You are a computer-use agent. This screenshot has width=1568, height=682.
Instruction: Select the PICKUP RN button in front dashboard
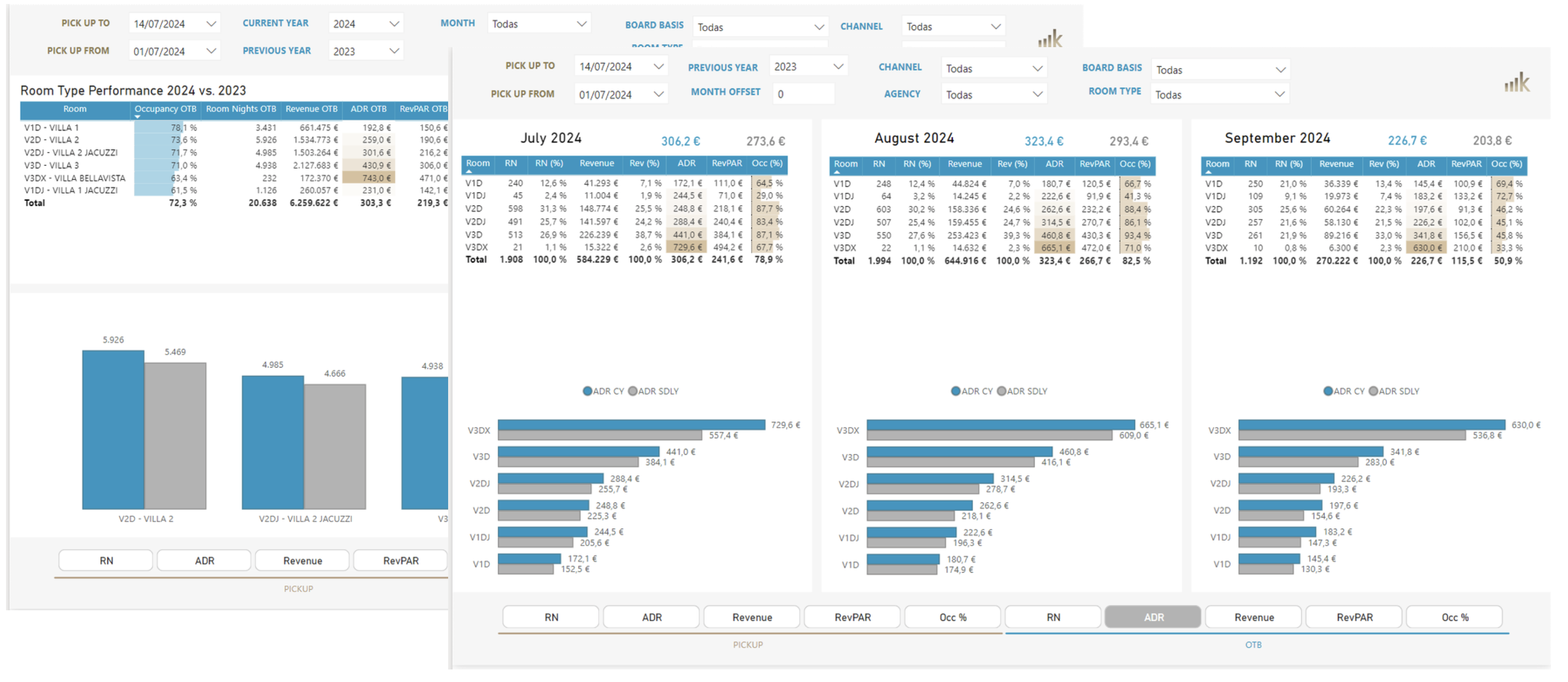click(551, 617)
